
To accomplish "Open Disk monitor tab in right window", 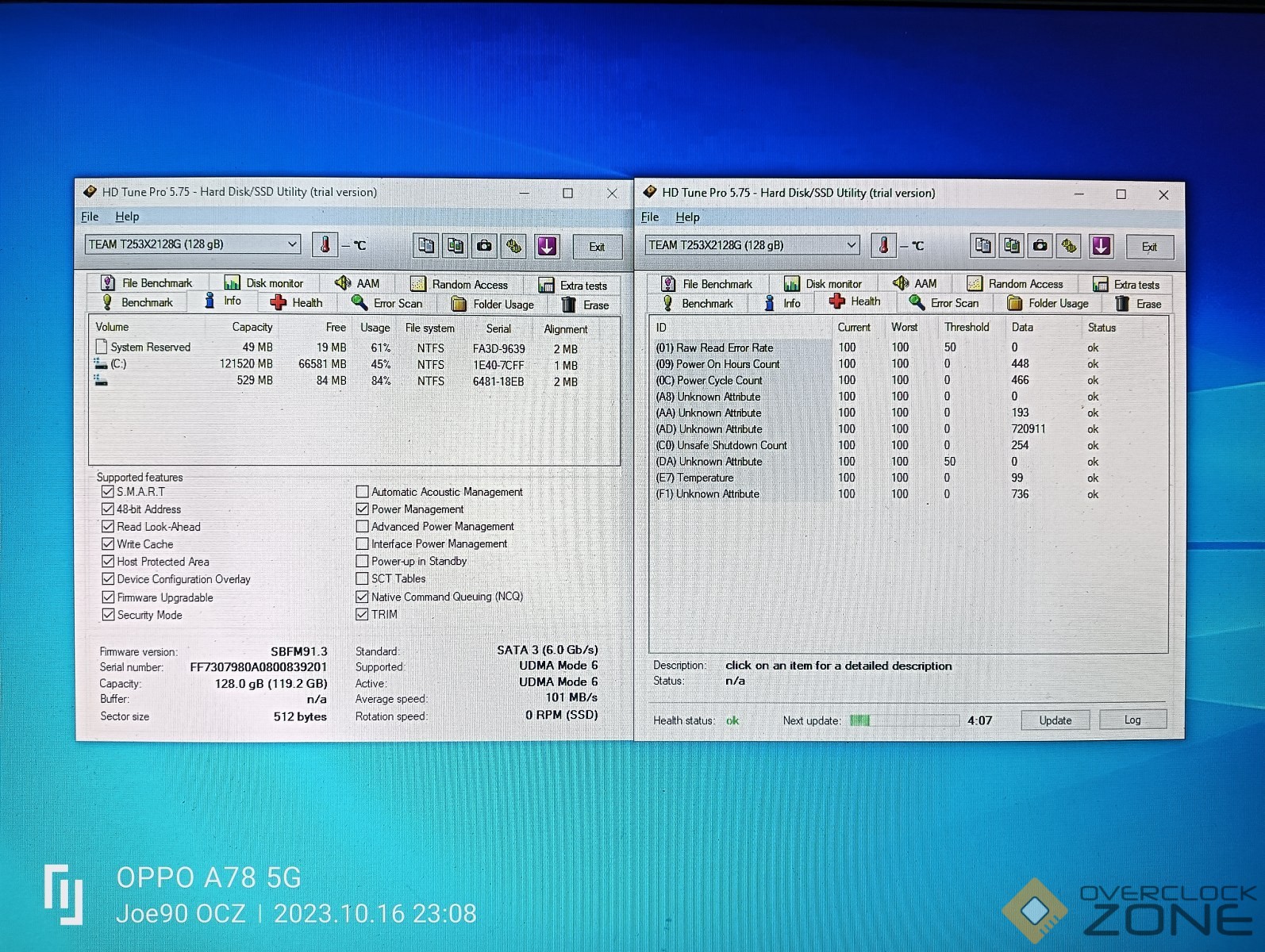I will point(824,283).
